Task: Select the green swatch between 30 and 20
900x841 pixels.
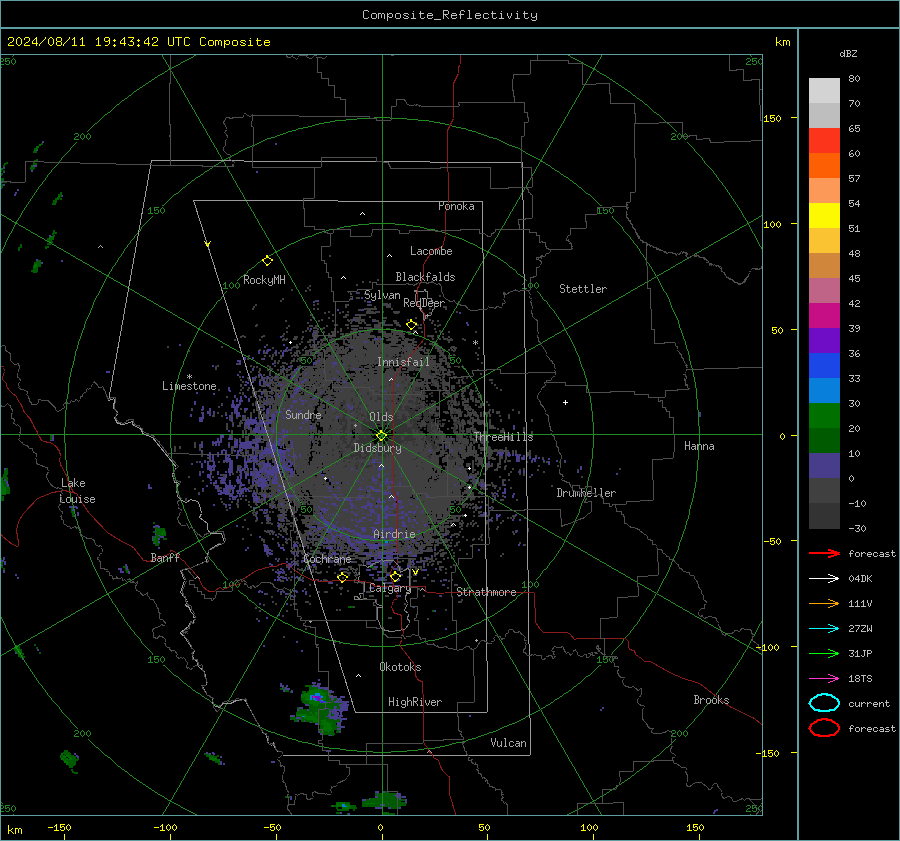Action: pos(824,415)
